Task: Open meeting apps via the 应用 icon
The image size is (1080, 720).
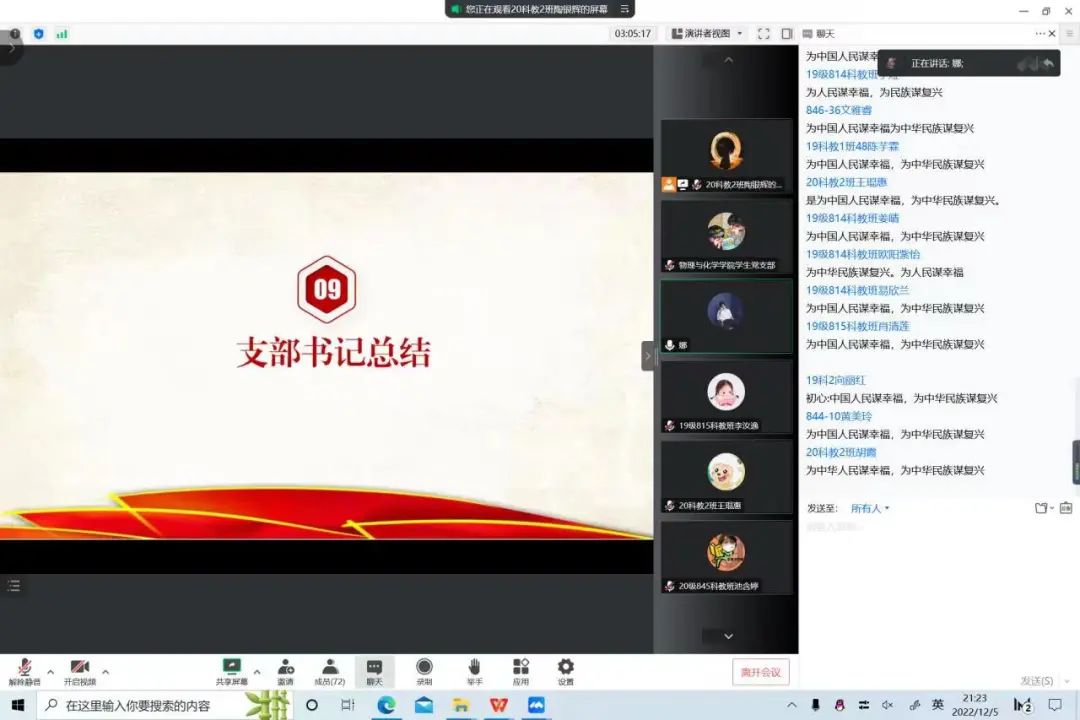Action: click(520, 670)
